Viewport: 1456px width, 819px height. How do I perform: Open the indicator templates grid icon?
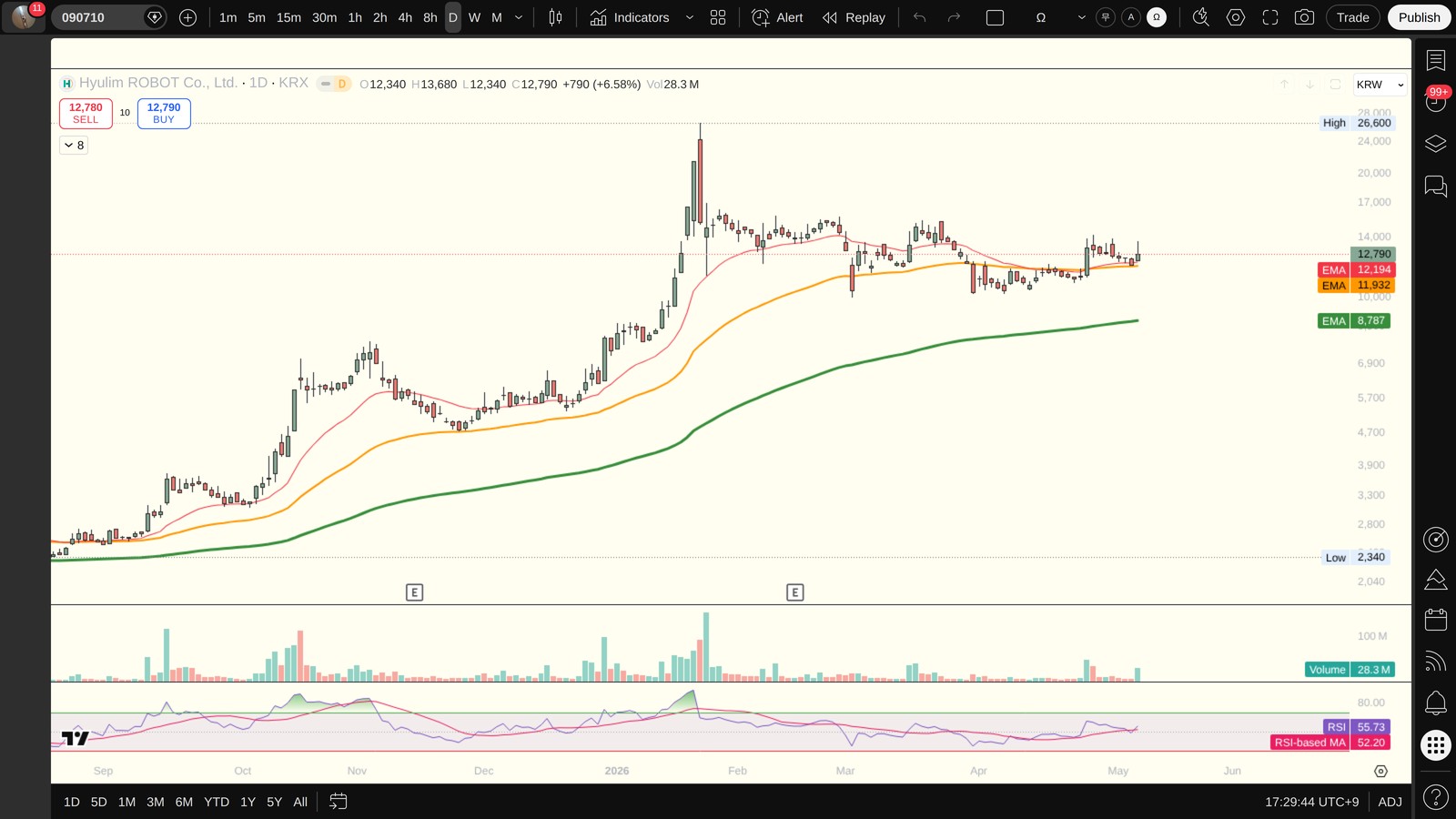[x=718, y=17]
